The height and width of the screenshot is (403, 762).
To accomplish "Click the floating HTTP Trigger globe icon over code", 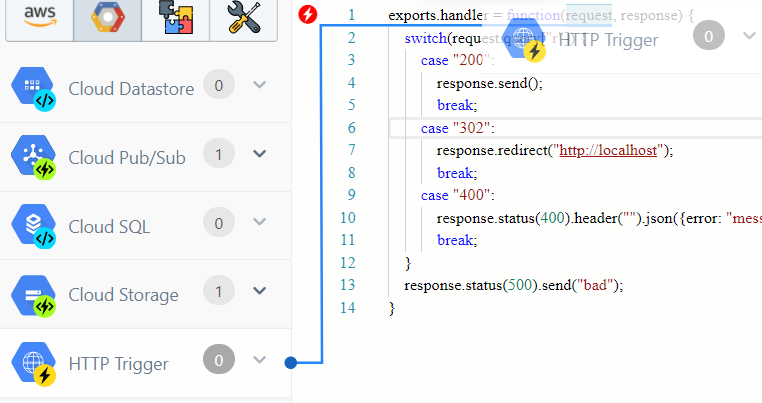I will (x=523, y=40).
